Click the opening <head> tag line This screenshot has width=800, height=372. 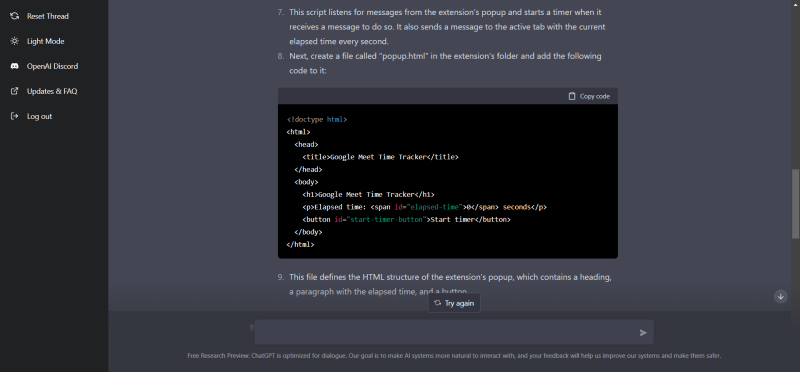click(306, 144)
